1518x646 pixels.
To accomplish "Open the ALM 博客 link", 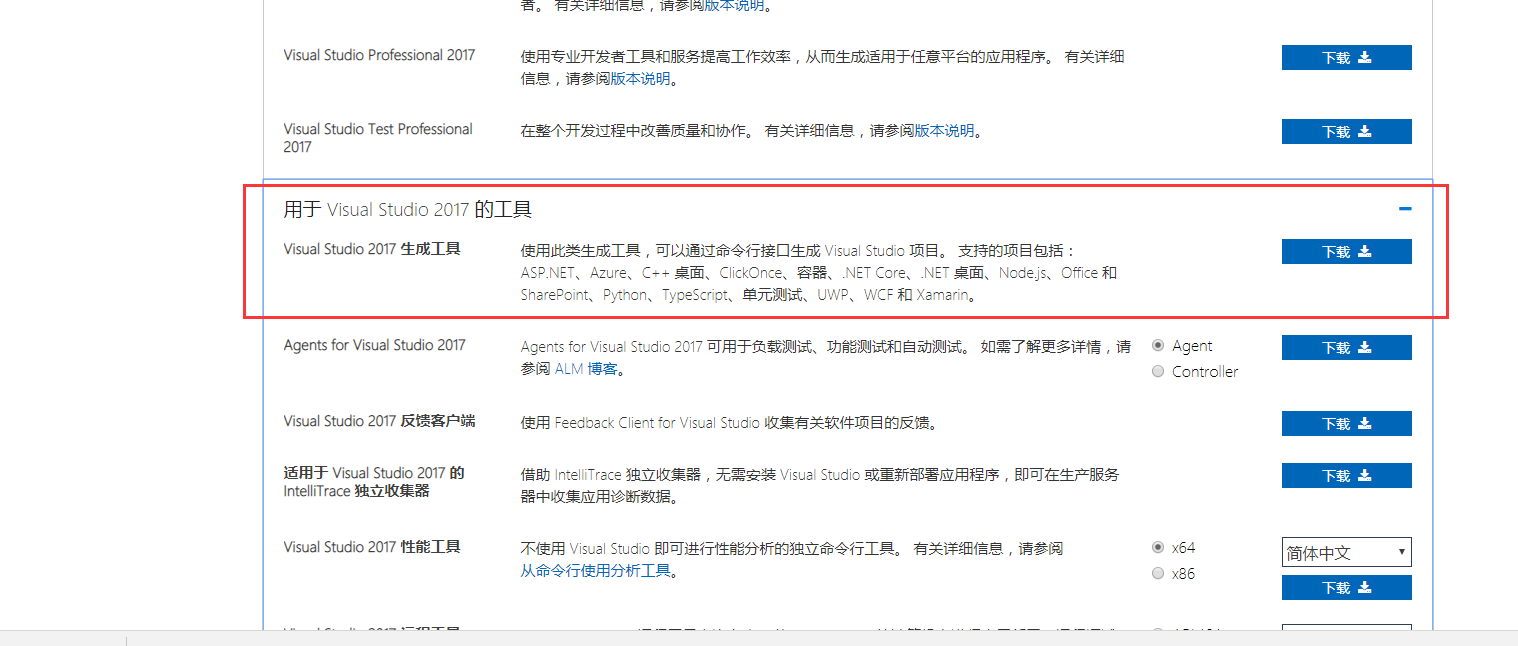I will point(586,369).
